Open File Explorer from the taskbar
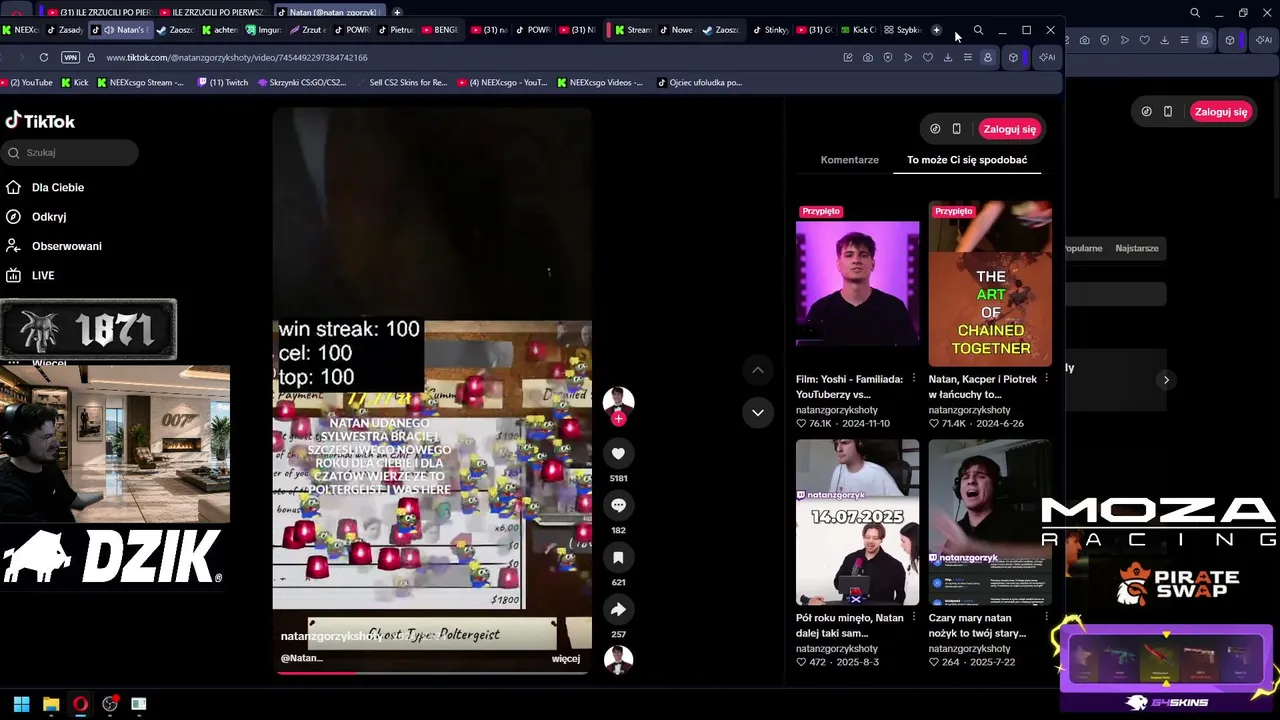The height and width of the screenshot is (720, 1280). pyautogui.click(x=51, y=704)
